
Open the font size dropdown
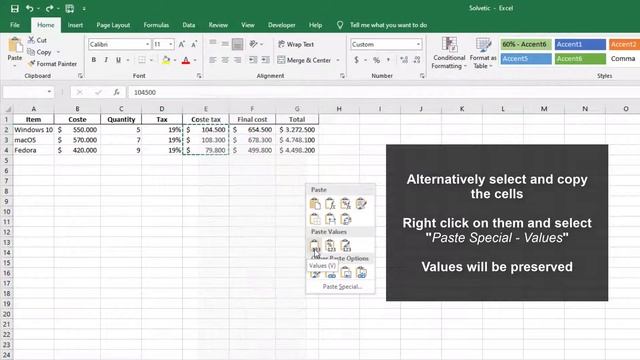(171, 44)
